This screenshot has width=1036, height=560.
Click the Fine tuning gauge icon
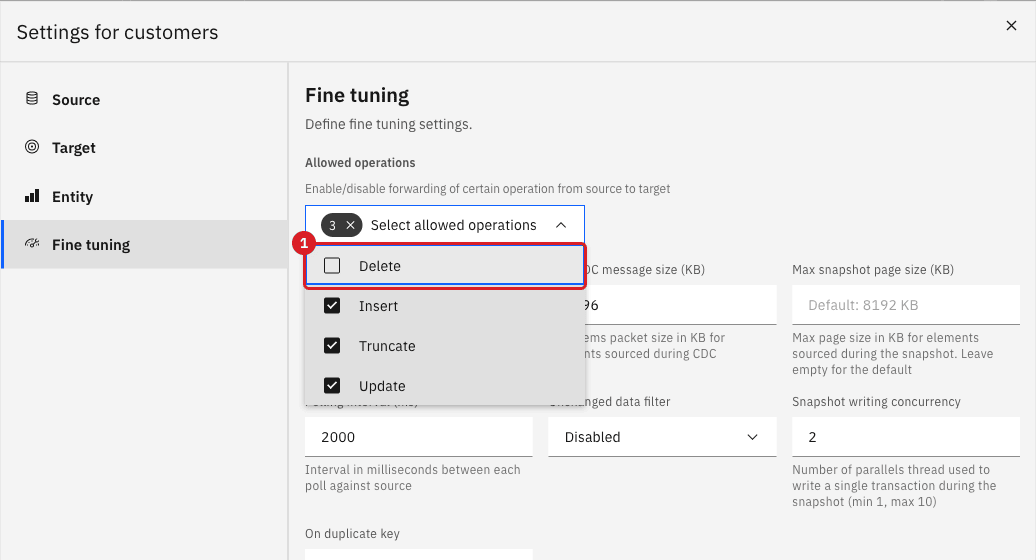tap(32, 243)
